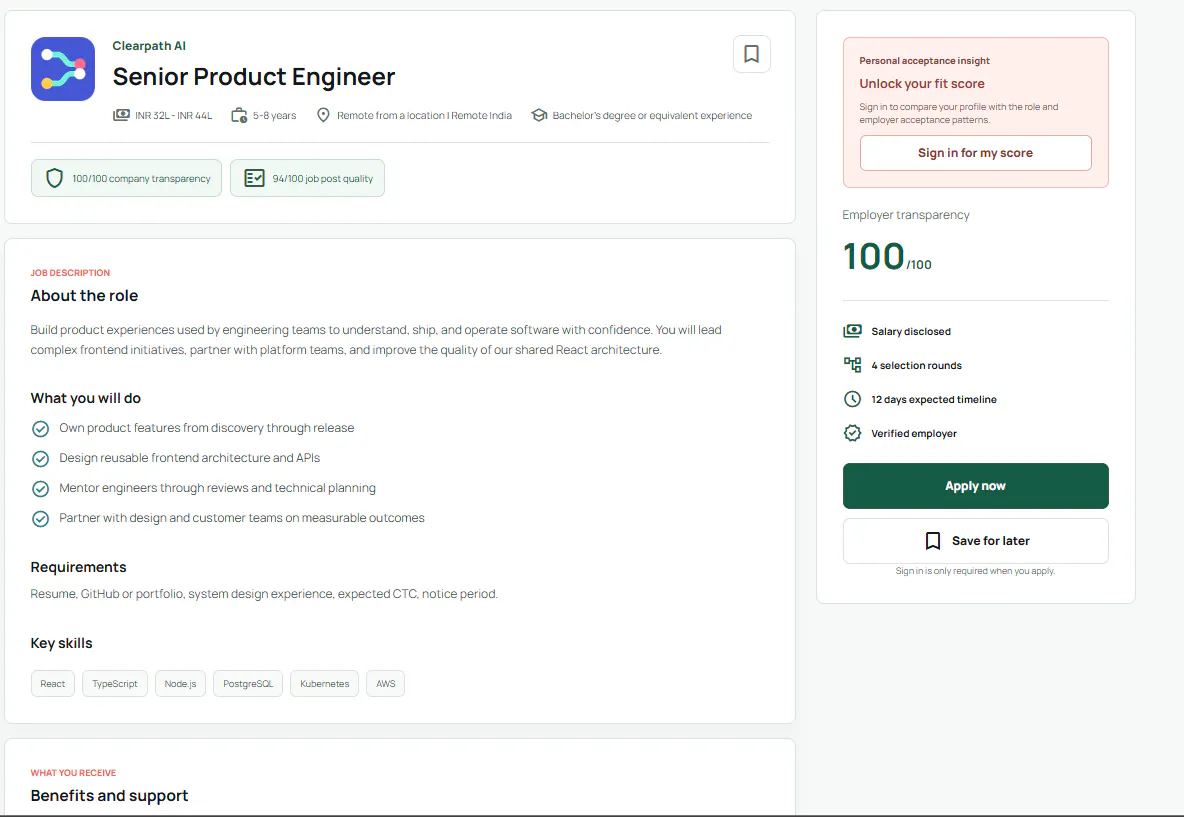Viewport: 1184px width, 817px height.
Task: Click the Salary disclosed text
Action: point(911,331)
